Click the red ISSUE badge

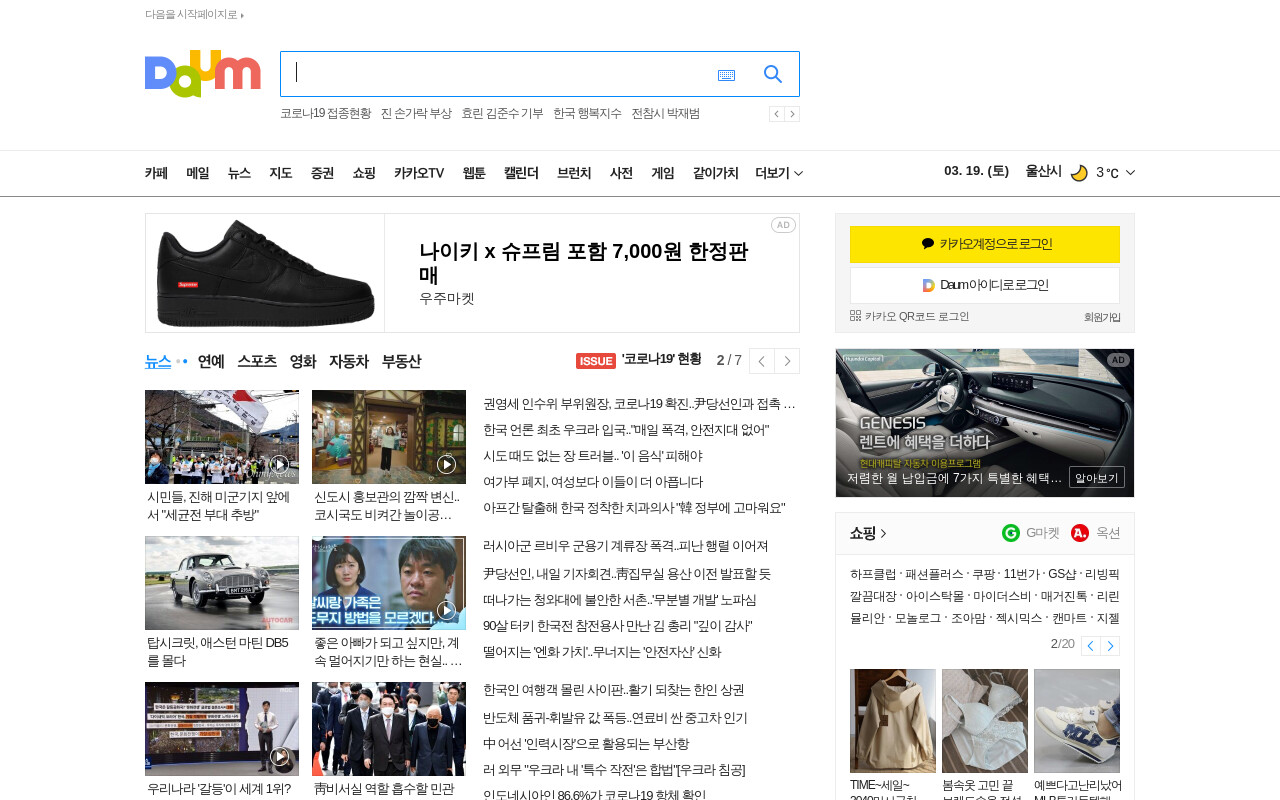click(596, 361)
